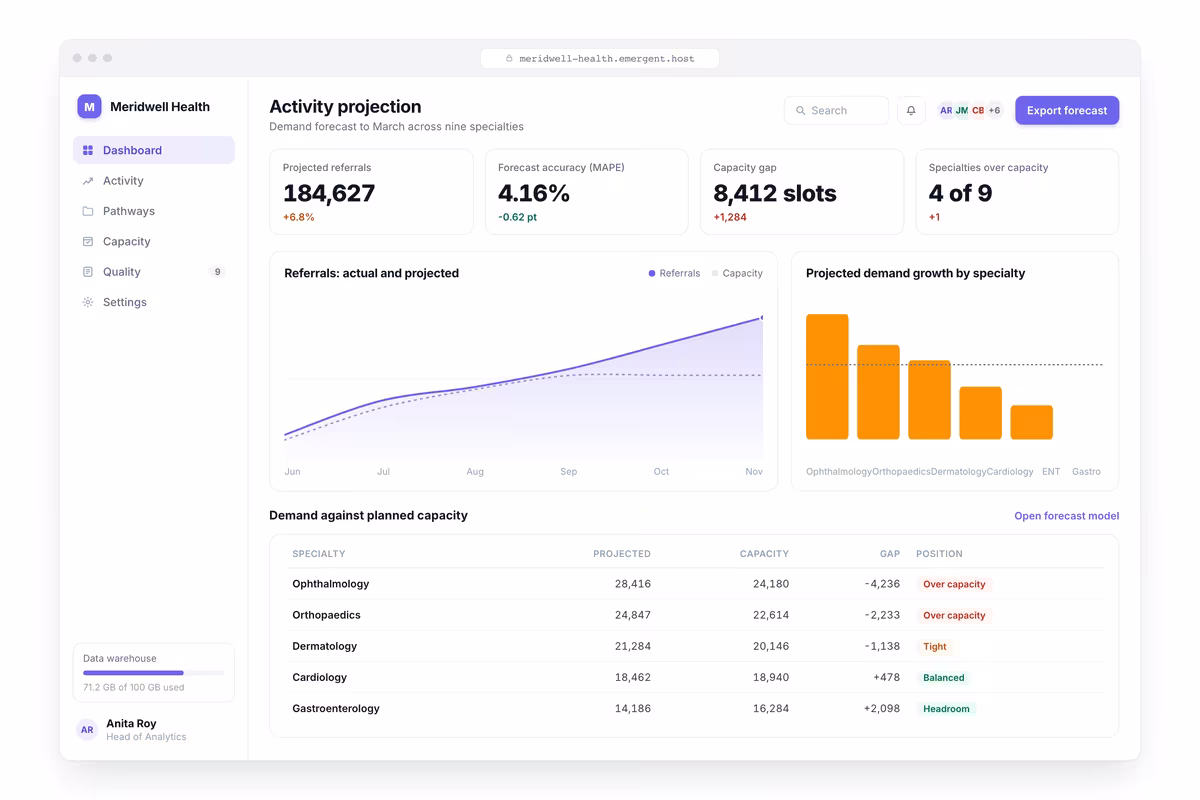Select the Orthopaedics table row name

(x=326, y=615)
